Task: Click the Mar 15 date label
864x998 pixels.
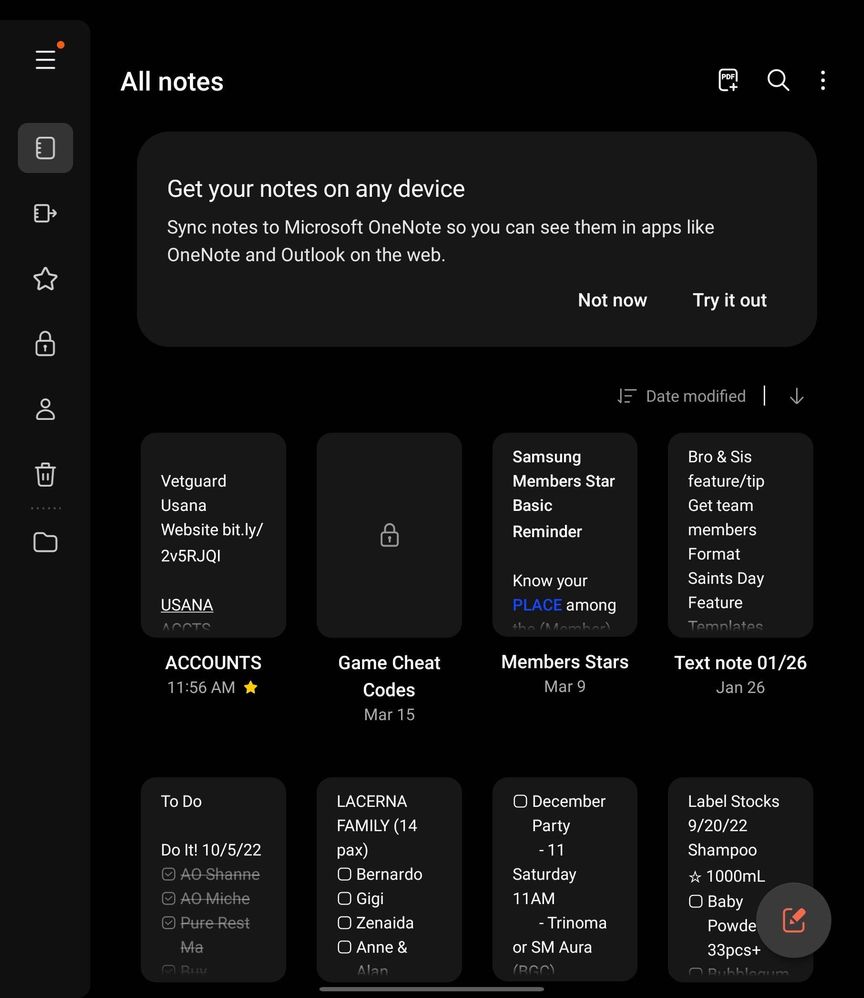Action: [x=389, y=715]
